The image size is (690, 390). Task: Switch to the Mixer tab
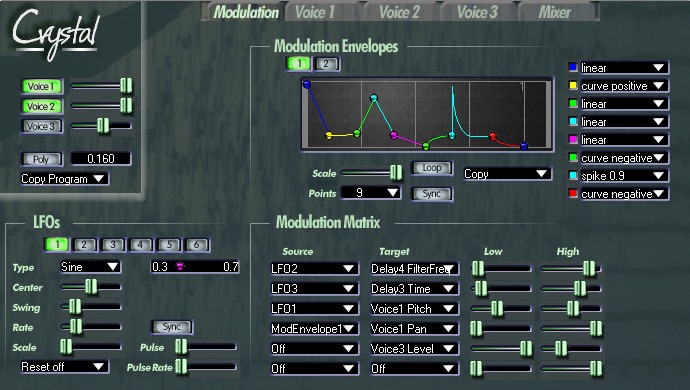555,12
